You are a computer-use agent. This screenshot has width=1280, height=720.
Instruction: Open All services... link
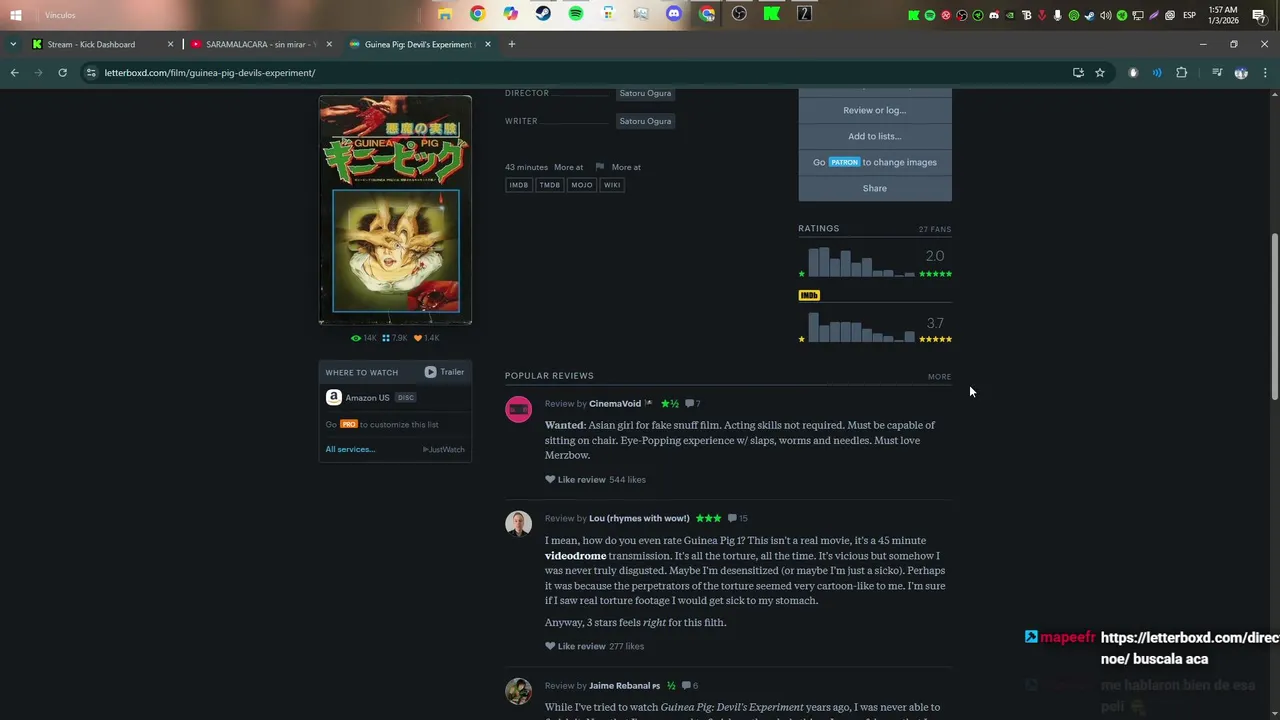[350, 449]
